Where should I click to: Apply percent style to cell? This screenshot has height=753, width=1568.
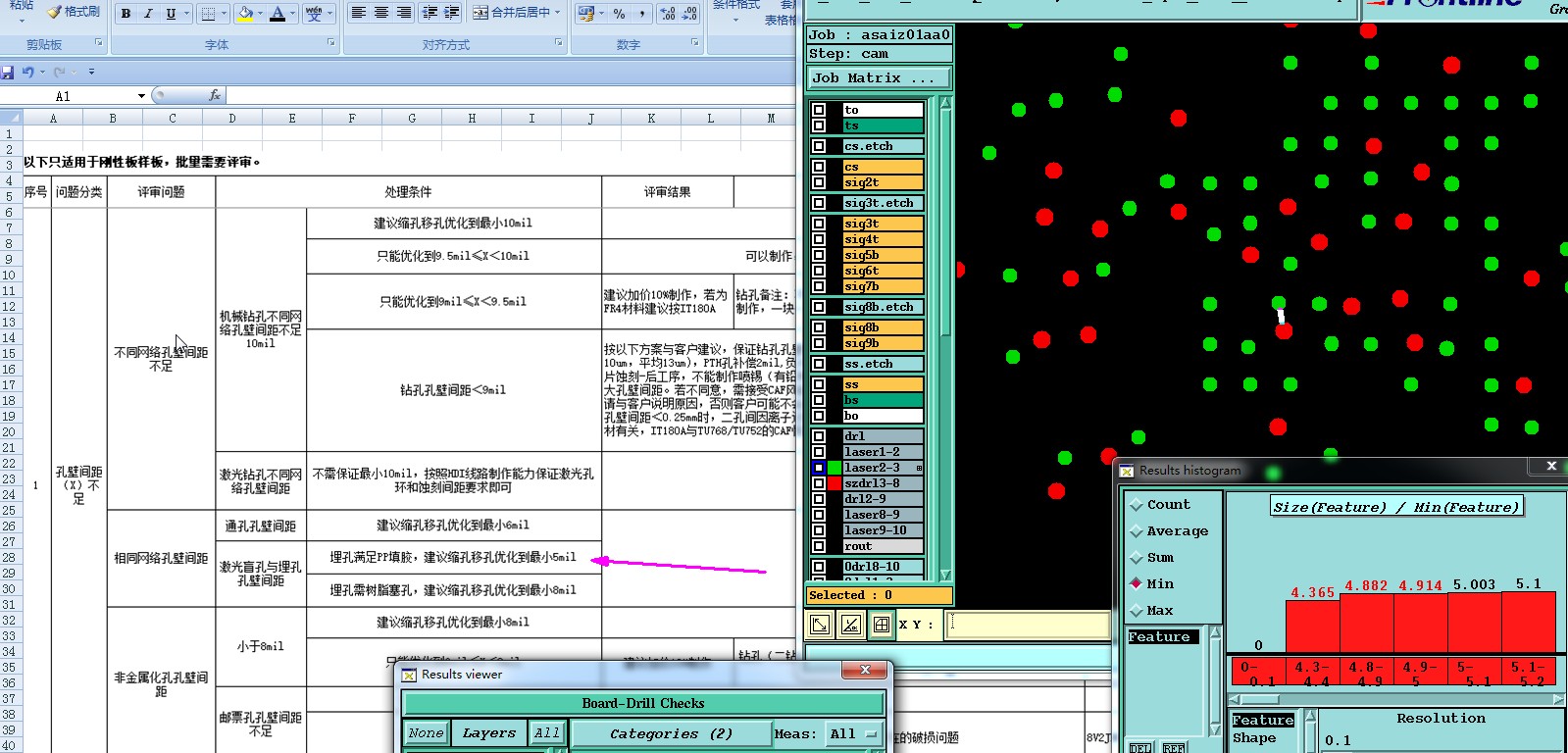tap(619, 14)
